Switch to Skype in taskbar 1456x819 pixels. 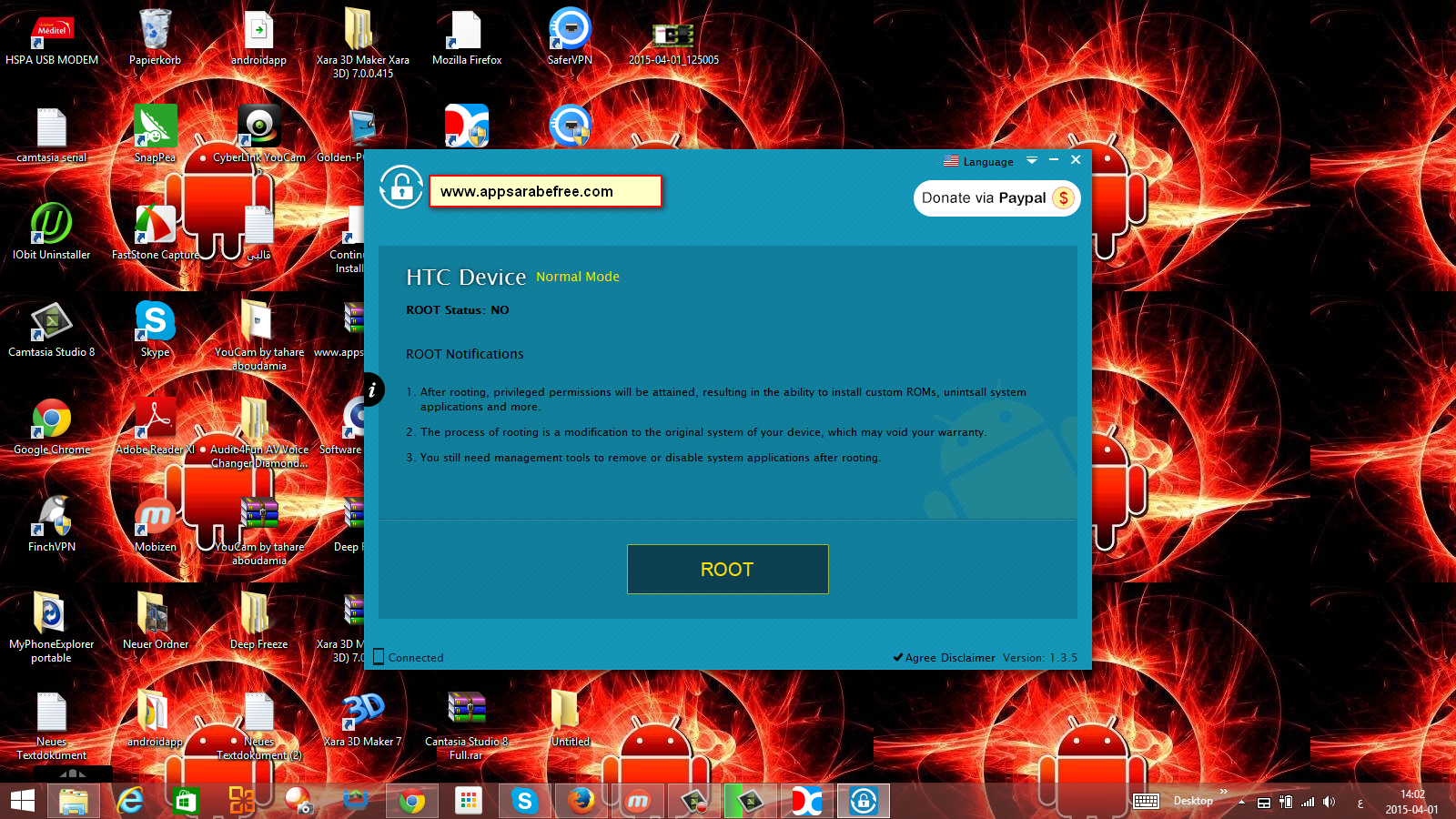(524, 801)
